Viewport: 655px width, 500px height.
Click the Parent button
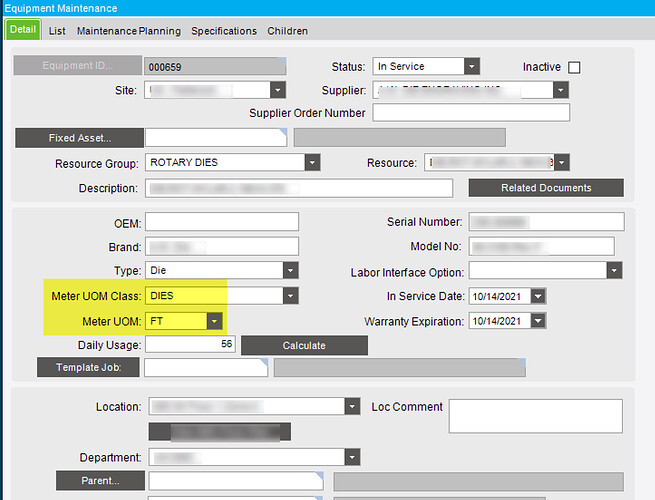point(100,480)
